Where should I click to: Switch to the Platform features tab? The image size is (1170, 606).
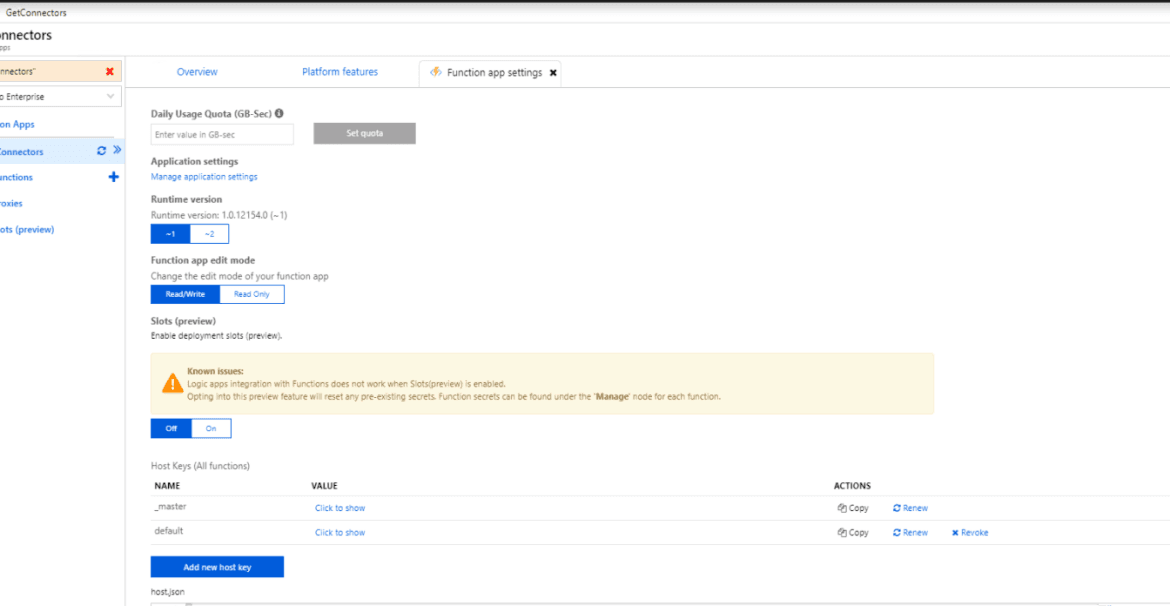point(340,72)
